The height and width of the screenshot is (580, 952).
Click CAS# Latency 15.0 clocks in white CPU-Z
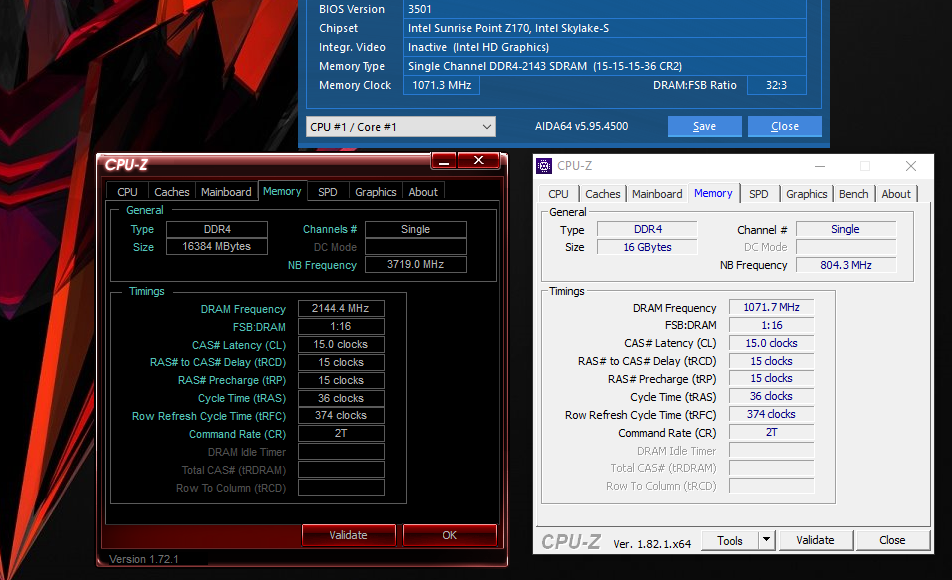pyautogui.click(x=771, y=343)
